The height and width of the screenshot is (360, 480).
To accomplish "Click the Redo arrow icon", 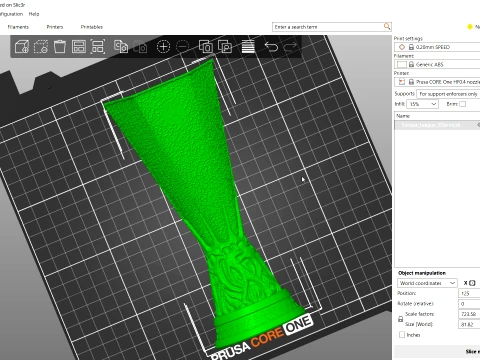I will point(290,47).
